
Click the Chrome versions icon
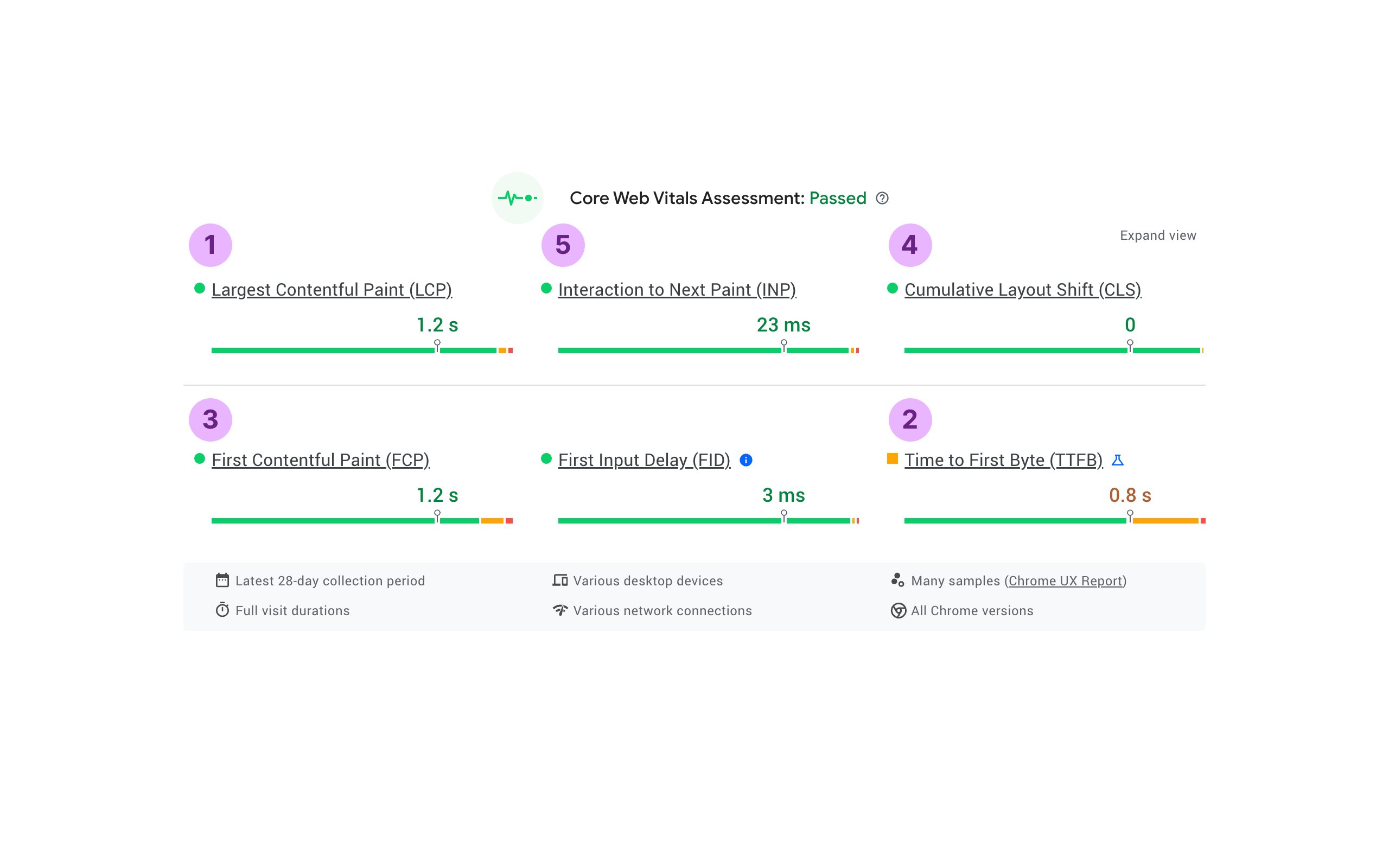click(897, 610)
